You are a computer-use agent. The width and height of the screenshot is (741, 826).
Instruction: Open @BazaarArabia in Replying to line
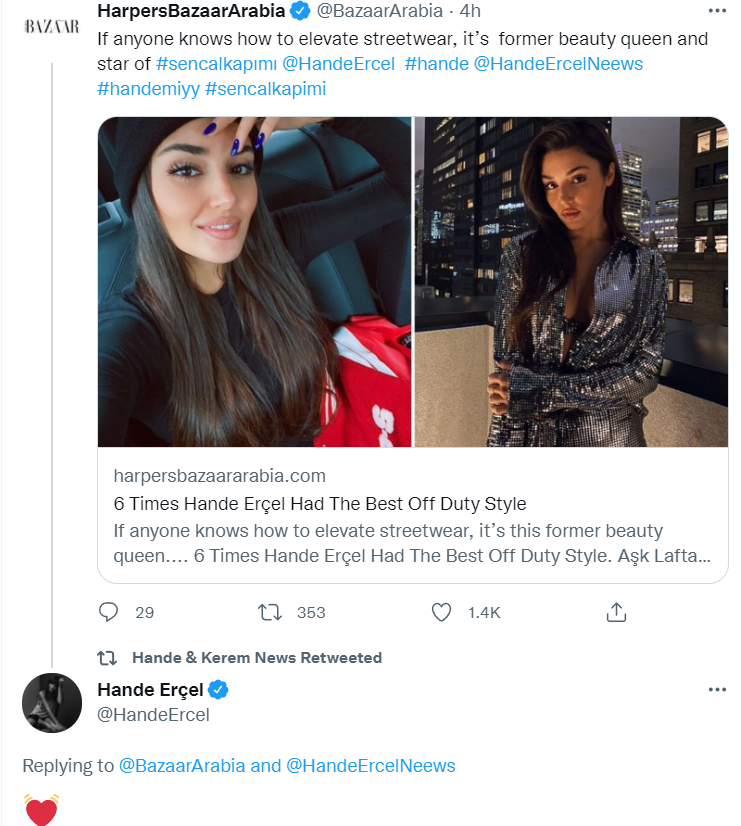[182, 766]
